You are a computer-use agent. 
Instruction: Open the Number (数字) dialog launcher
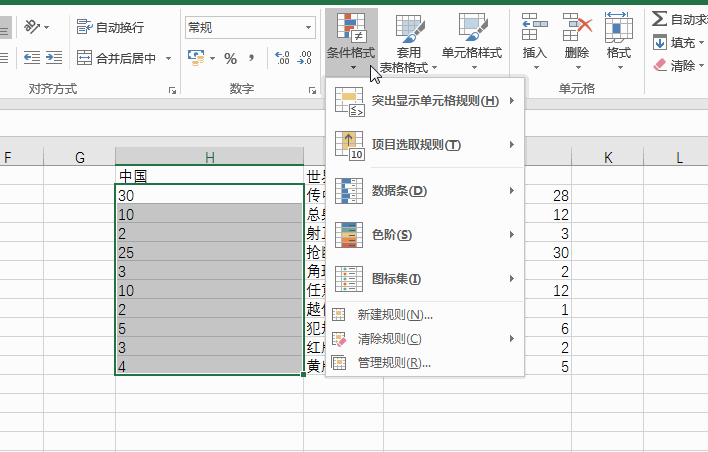[312, 90]
